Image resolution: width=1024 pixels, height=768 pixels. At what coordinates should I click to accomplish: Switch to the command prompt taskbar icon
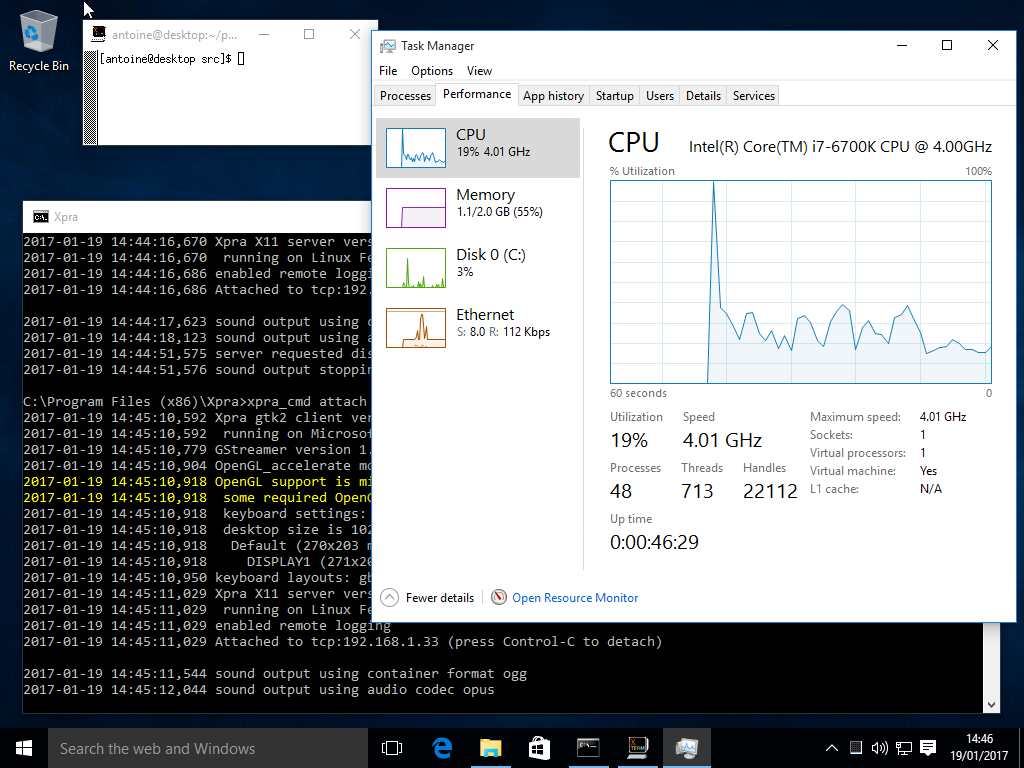(x=588, y=748)
